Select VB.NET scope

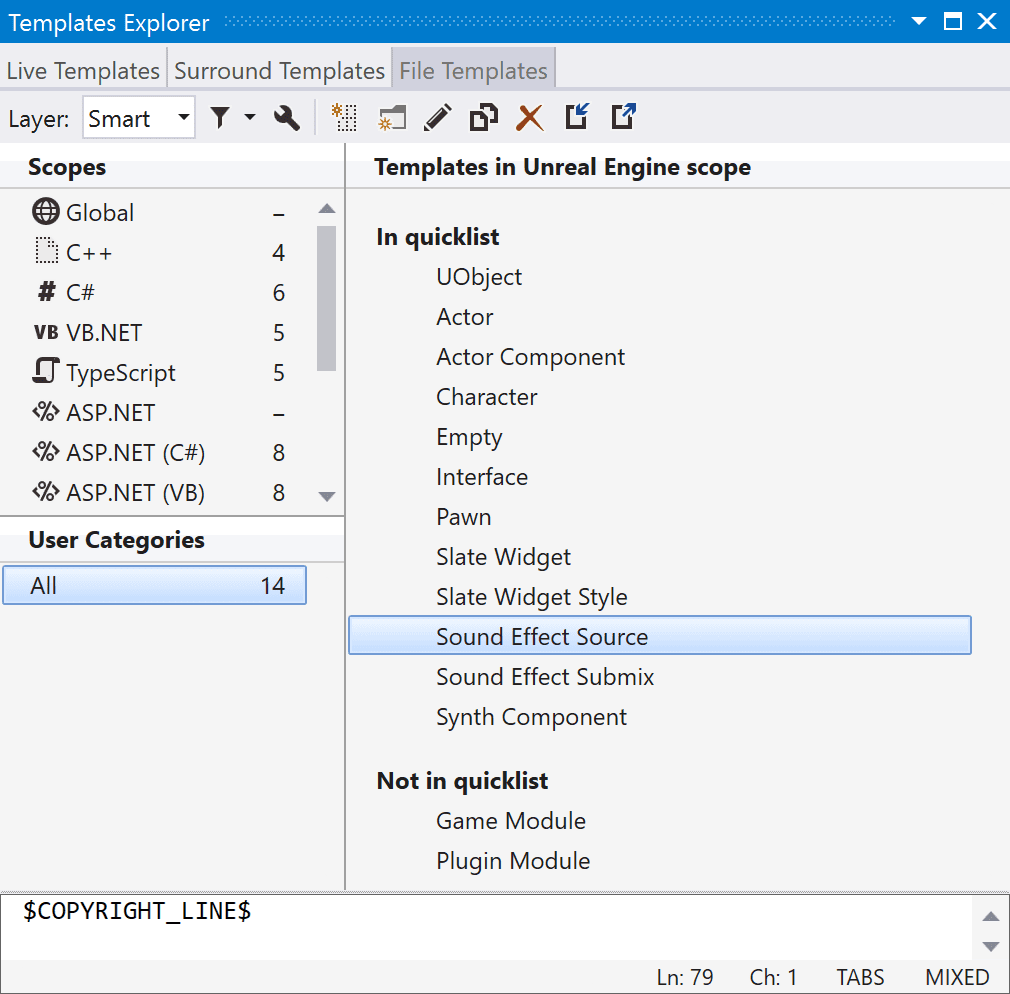coord(158,332)
